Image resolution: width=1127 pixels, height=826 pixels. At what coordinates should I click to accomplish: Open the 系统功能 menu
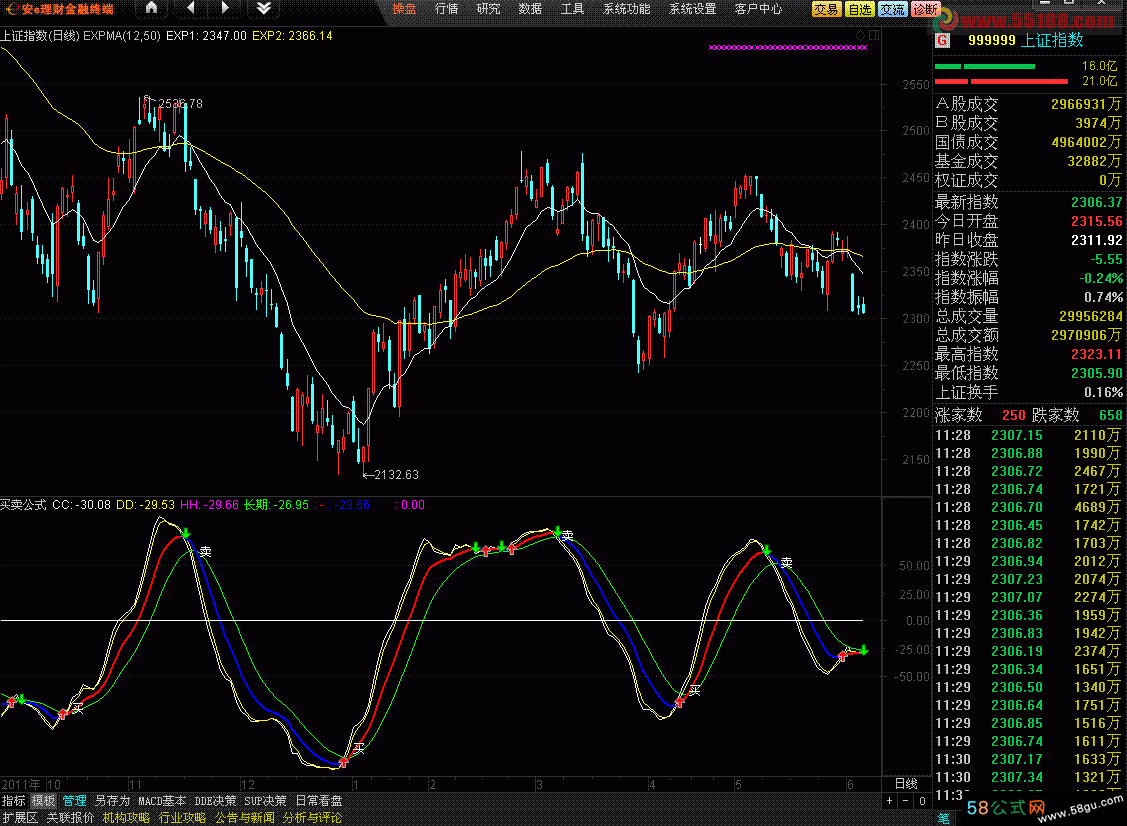tap(626, 9)
